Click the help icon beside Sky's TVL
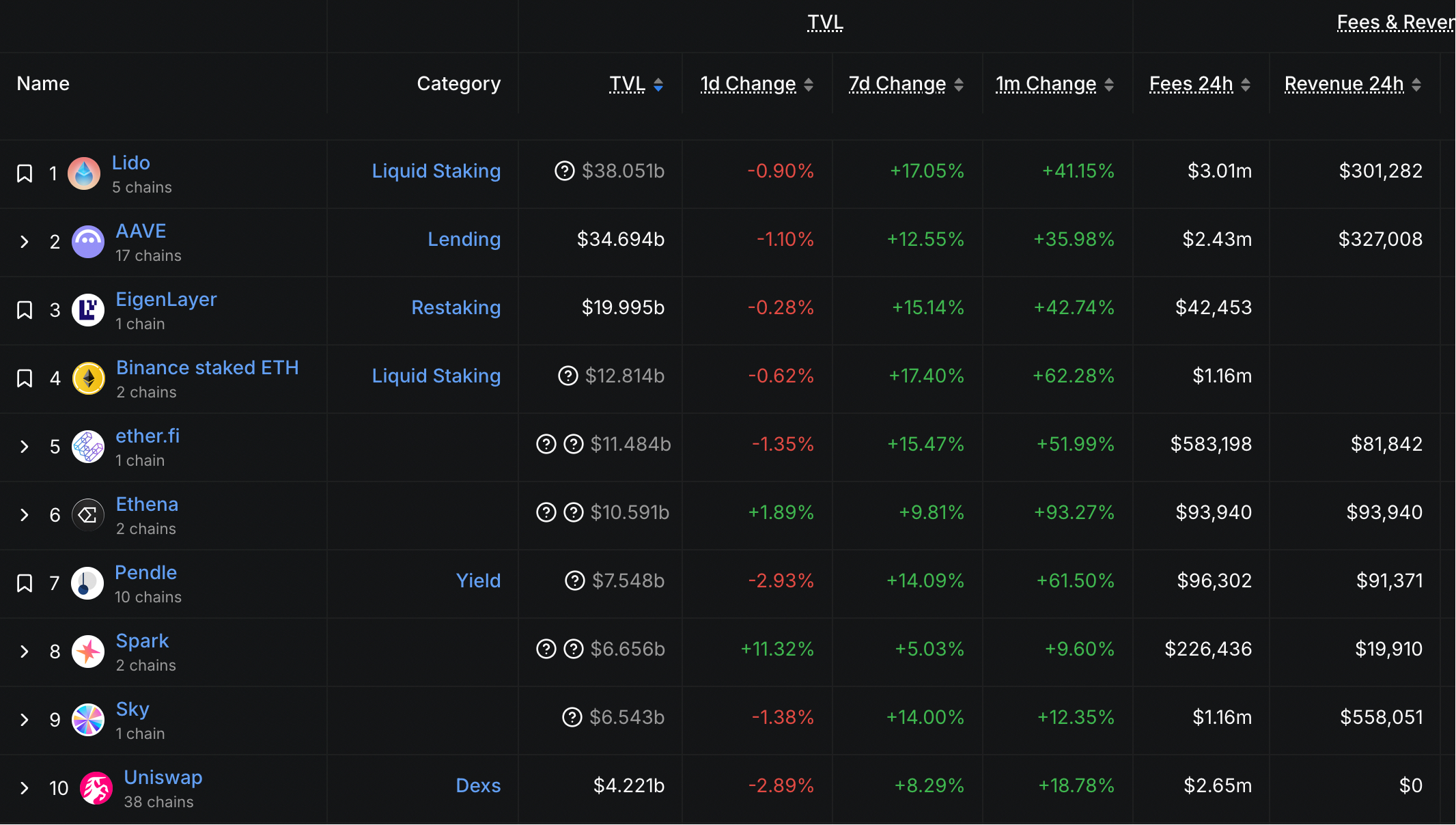 coord(572,717)
